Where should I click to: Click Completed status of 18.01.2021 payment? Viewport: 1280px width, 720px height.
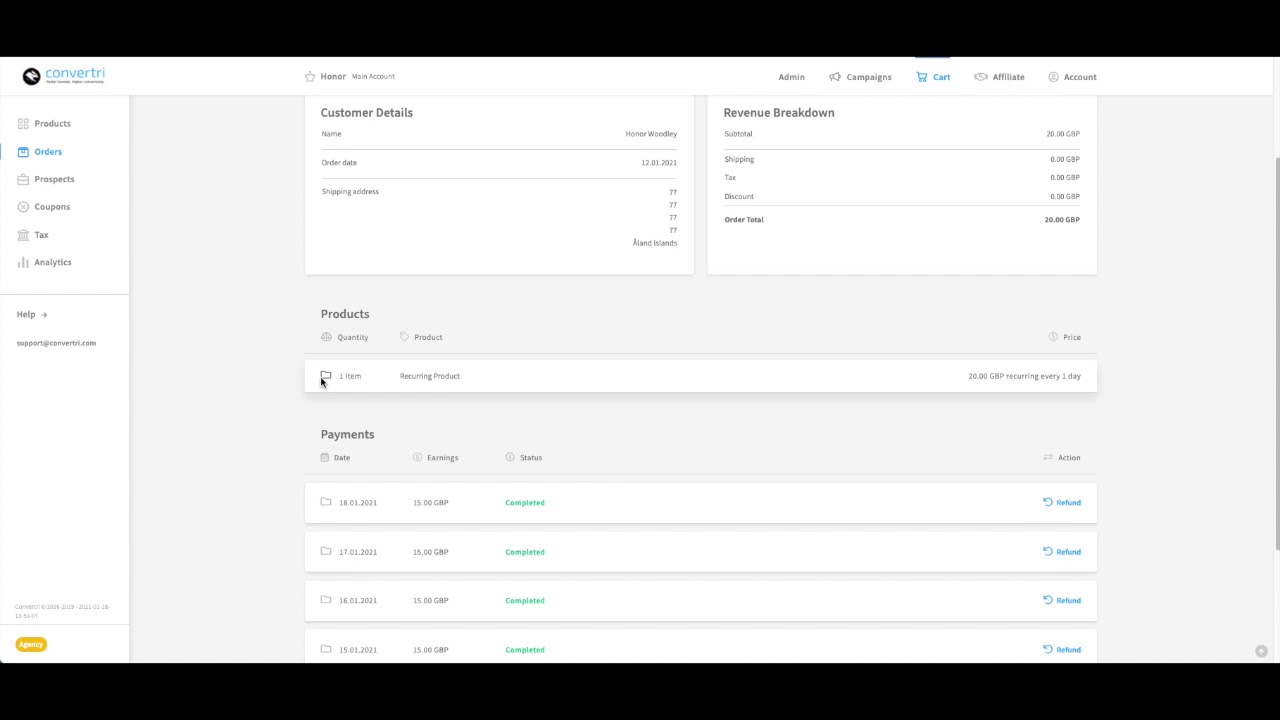point(525,503)
